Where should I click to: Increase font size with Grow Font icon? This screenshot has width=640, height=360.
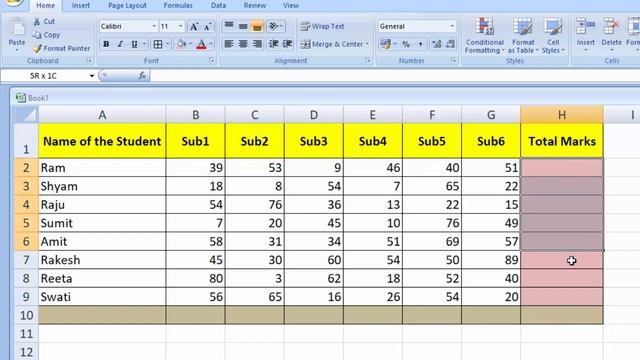tap(194, 27)
